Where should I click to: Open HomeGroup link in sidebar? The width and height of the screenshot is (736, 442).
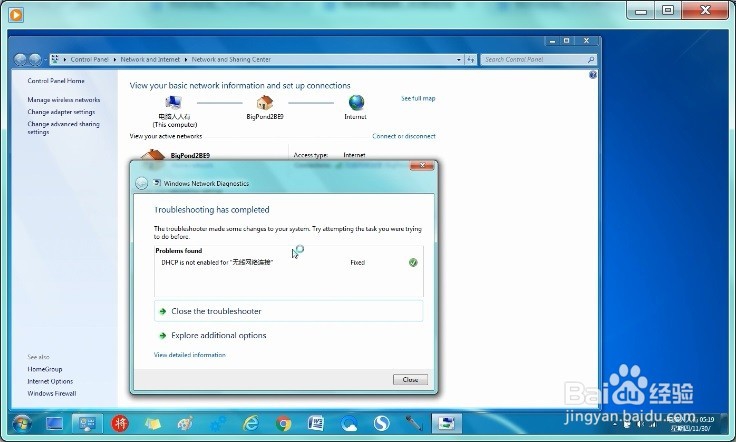(45, 369)
